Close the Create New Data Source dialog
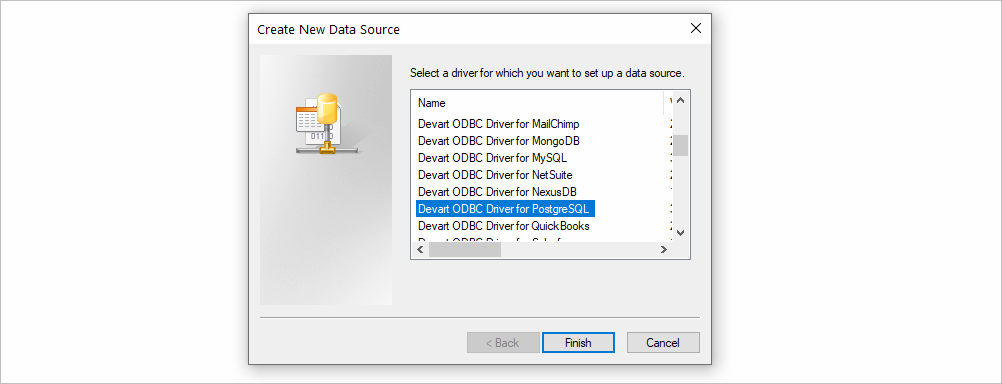Image resolution: width=1002 pixels, height=384 pixels. click(x=696, y=28)
